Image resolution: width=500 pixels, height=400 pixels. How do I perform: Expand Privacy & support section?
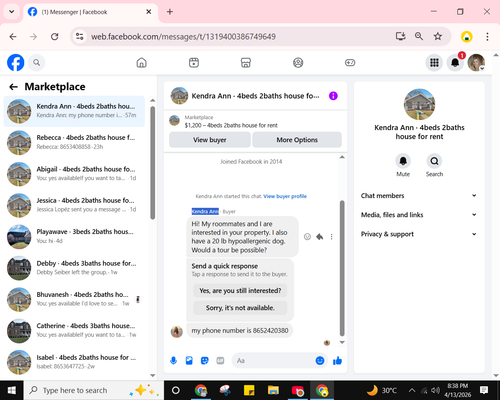[x=419, y=234]
